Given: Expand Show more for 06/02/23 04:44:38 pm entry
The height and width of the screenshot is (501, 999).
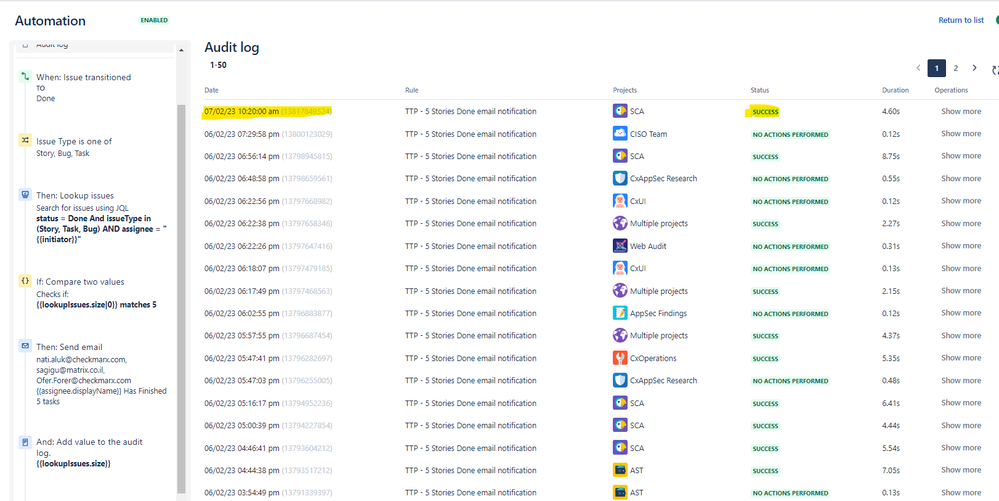Looking at the screenshot, I should 961,470.
